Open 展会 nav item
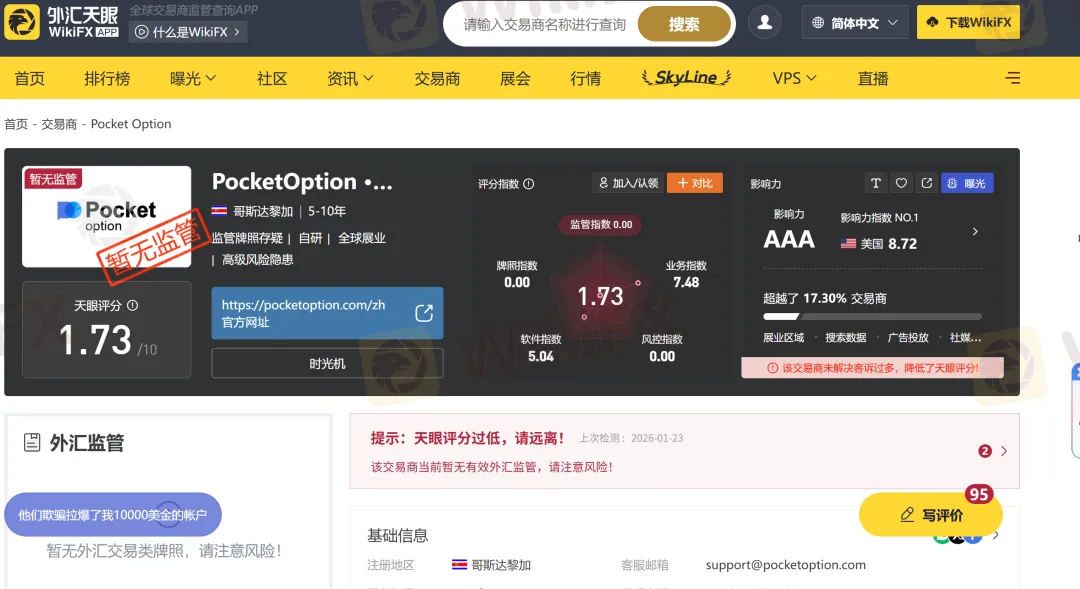 pos(515,79)
